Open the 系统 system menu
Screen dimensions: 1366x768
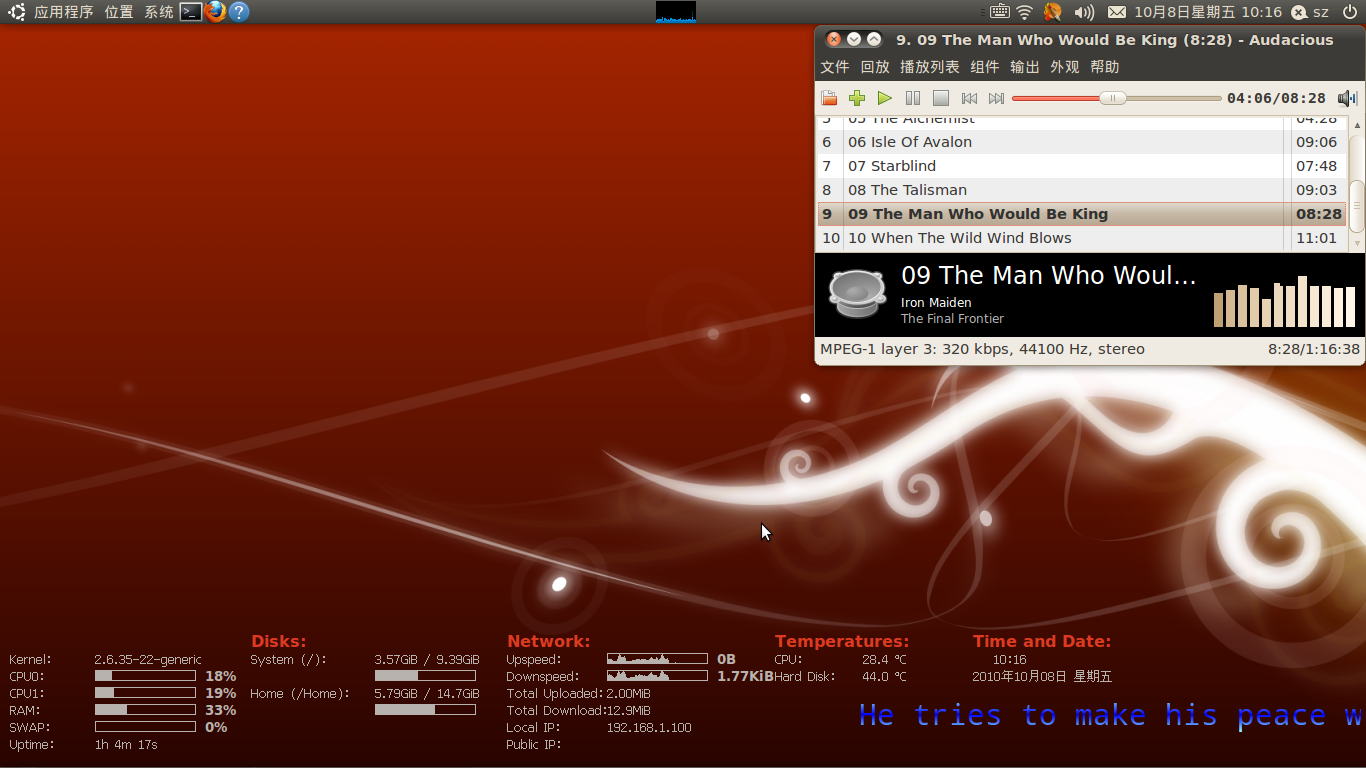click(x=159, y=12)
